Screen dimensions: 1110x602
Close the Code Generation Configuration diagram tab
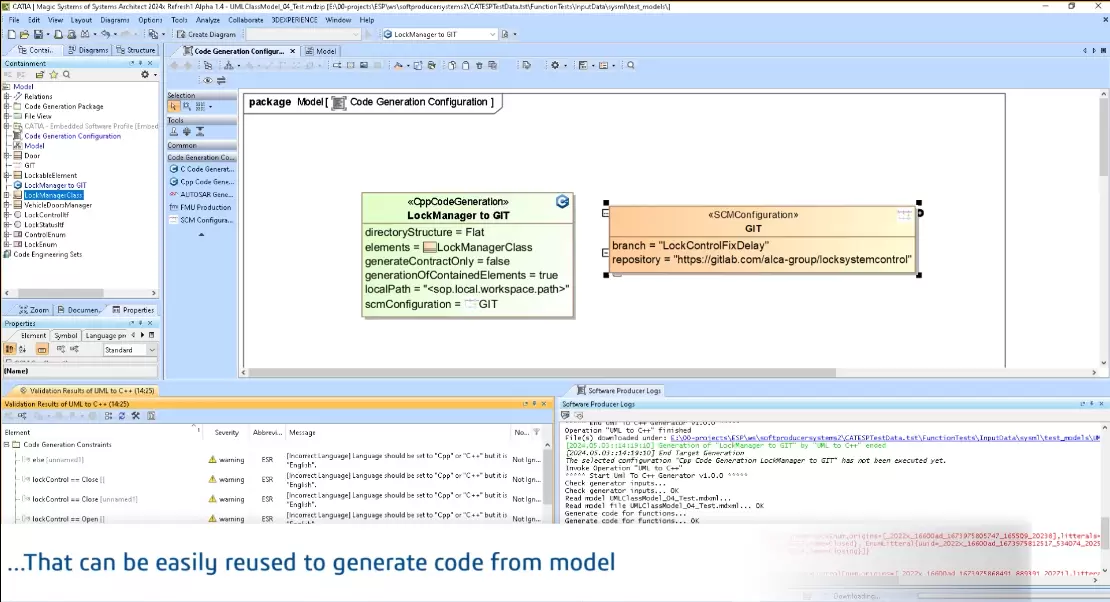click(297, 50)
